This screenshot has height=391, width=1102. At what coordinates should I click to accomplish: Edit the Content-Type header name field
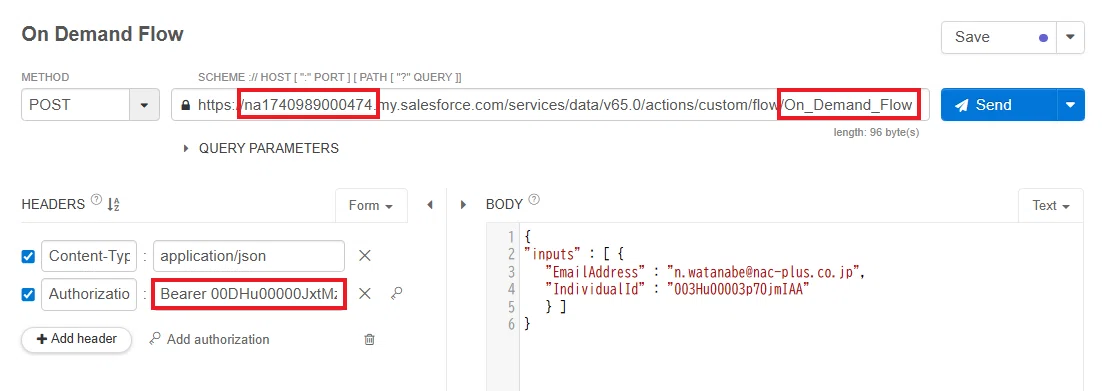pos(89,256)
